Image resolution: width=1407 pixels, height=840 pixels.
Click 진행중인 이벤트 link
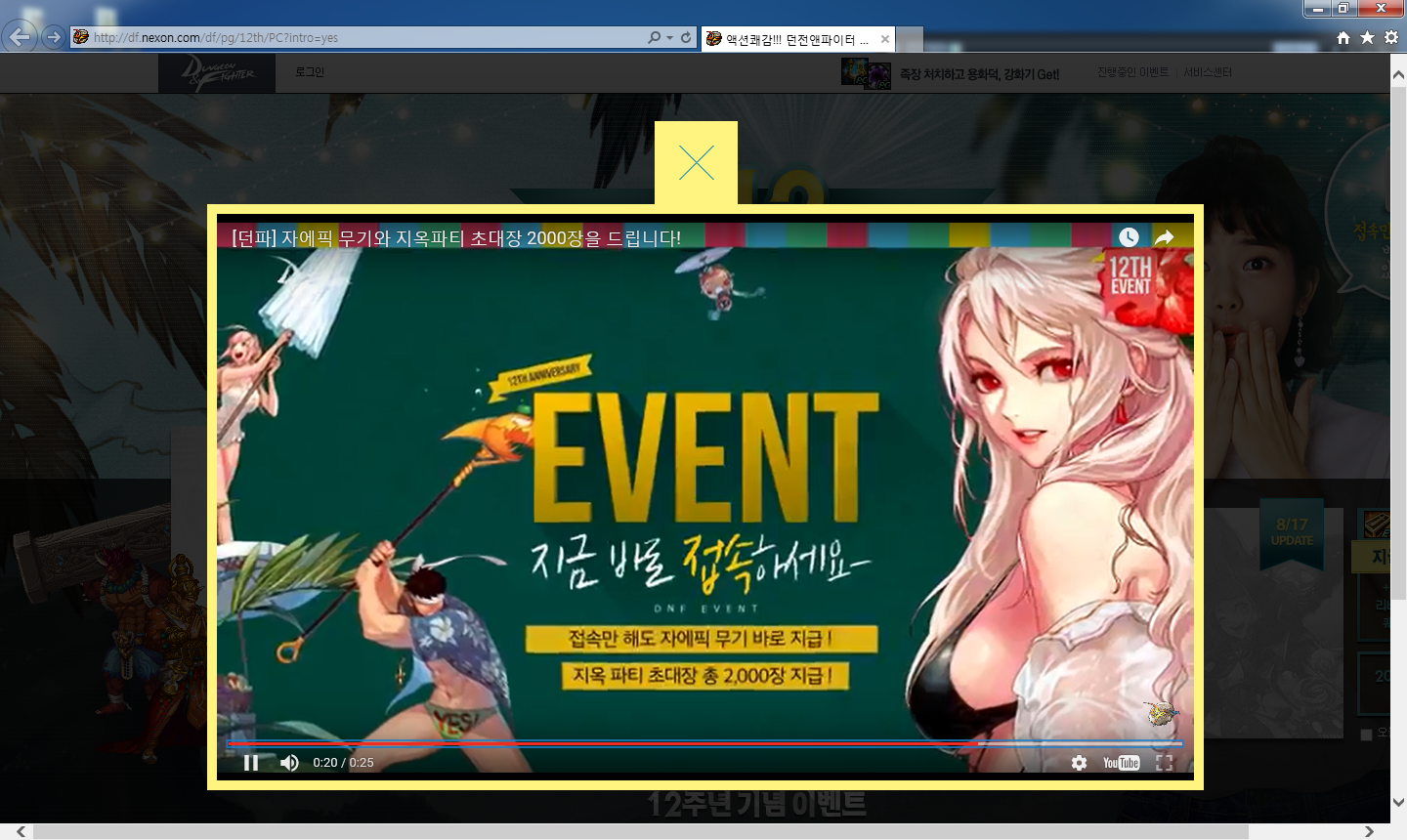1132,72
